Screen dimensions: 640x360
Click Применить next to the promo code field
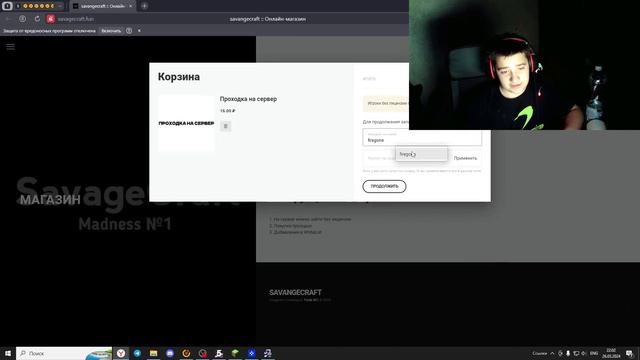pyautogui.click(x=465, y=158)
